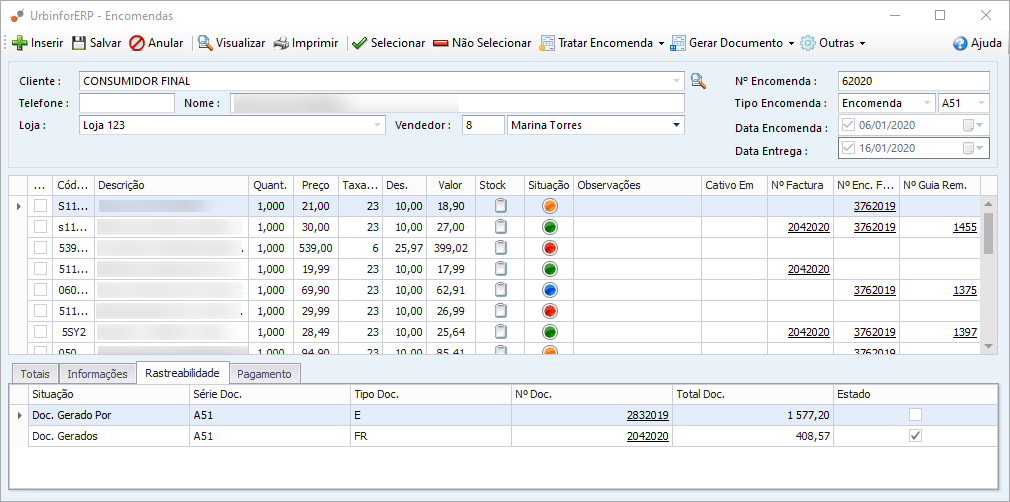Viewport: 1010px width, 502px height.
Task: Click the Telefone input field
Action: 127,103
